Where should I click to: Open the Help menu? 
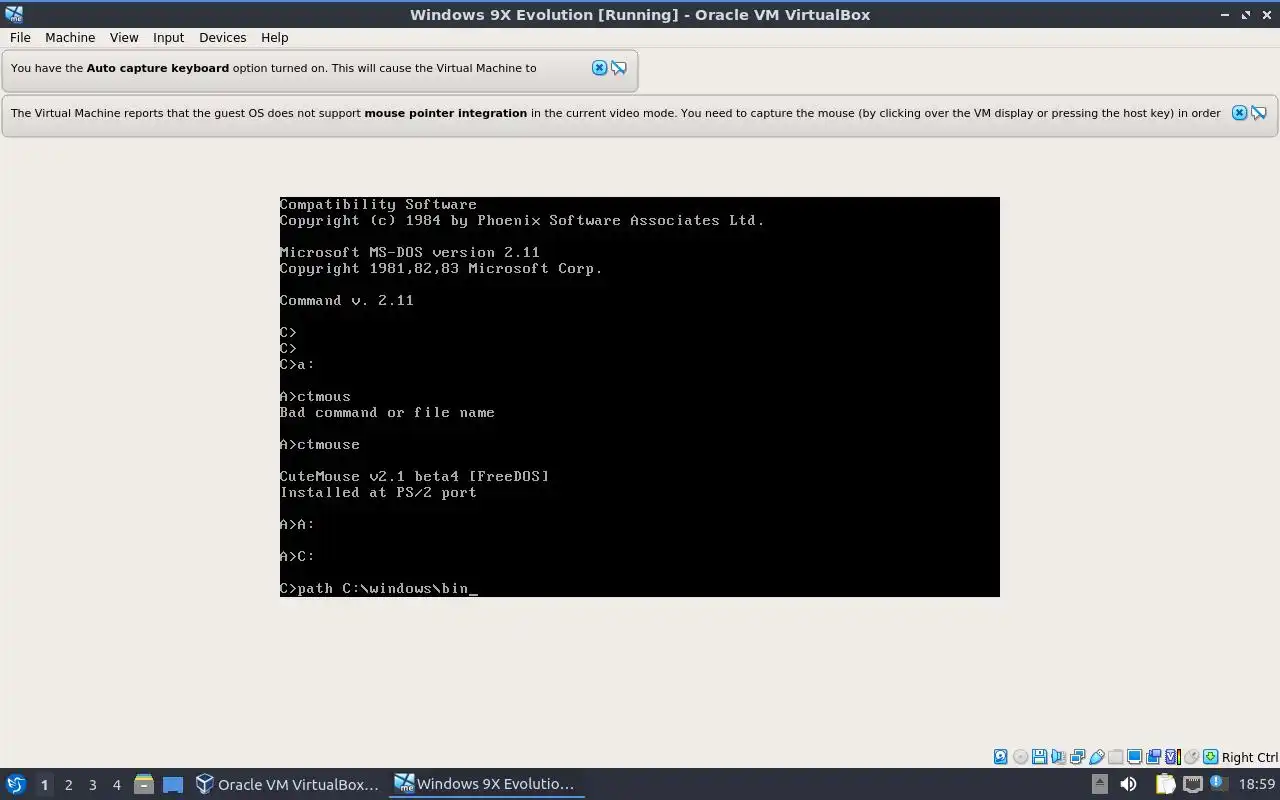(x=274, y=37)
